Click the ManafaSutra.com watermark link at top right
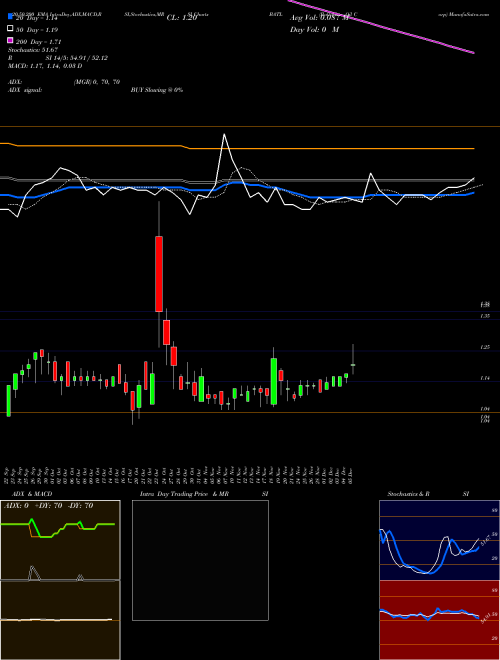Image resolution: width=500 pixels, height=660 pixels. [464, 14]
